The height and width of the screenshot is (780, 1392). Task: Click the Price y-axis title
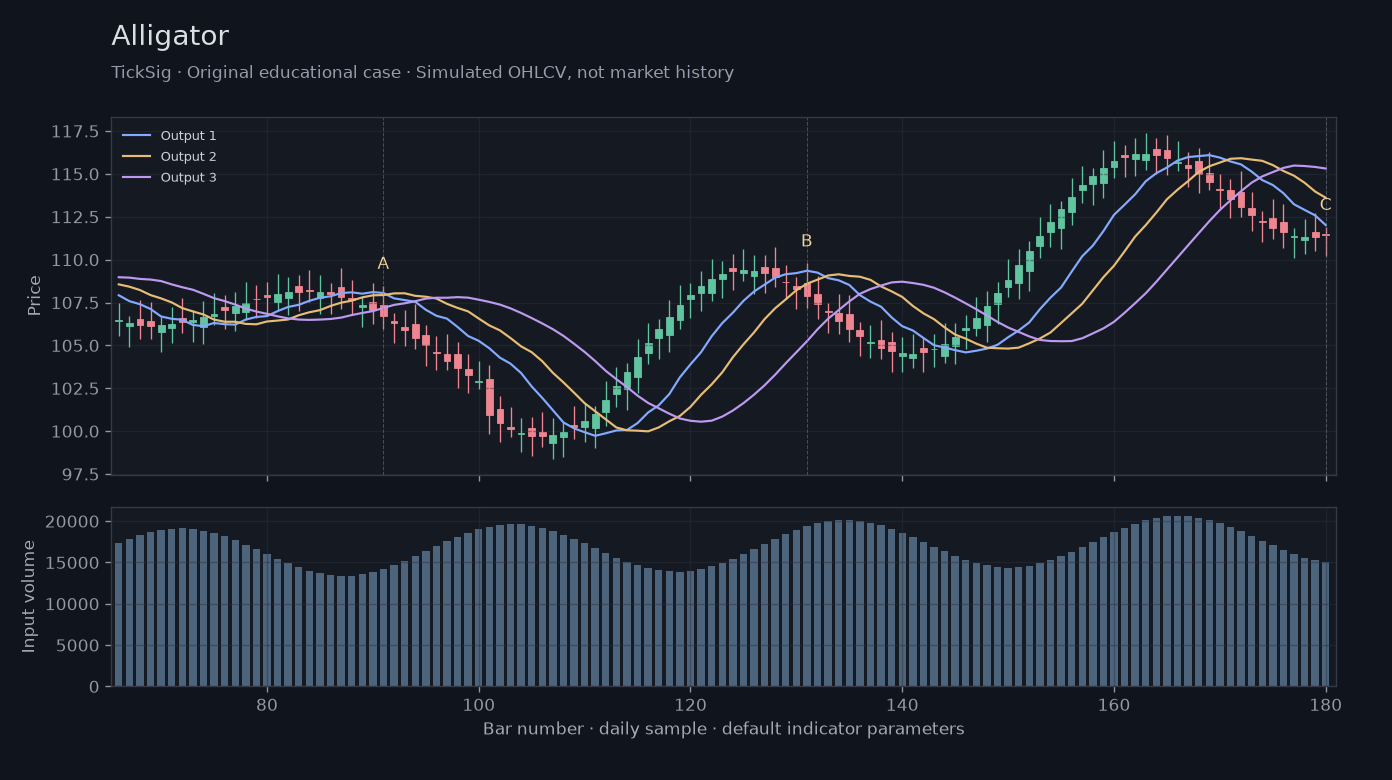coord(35,295)
